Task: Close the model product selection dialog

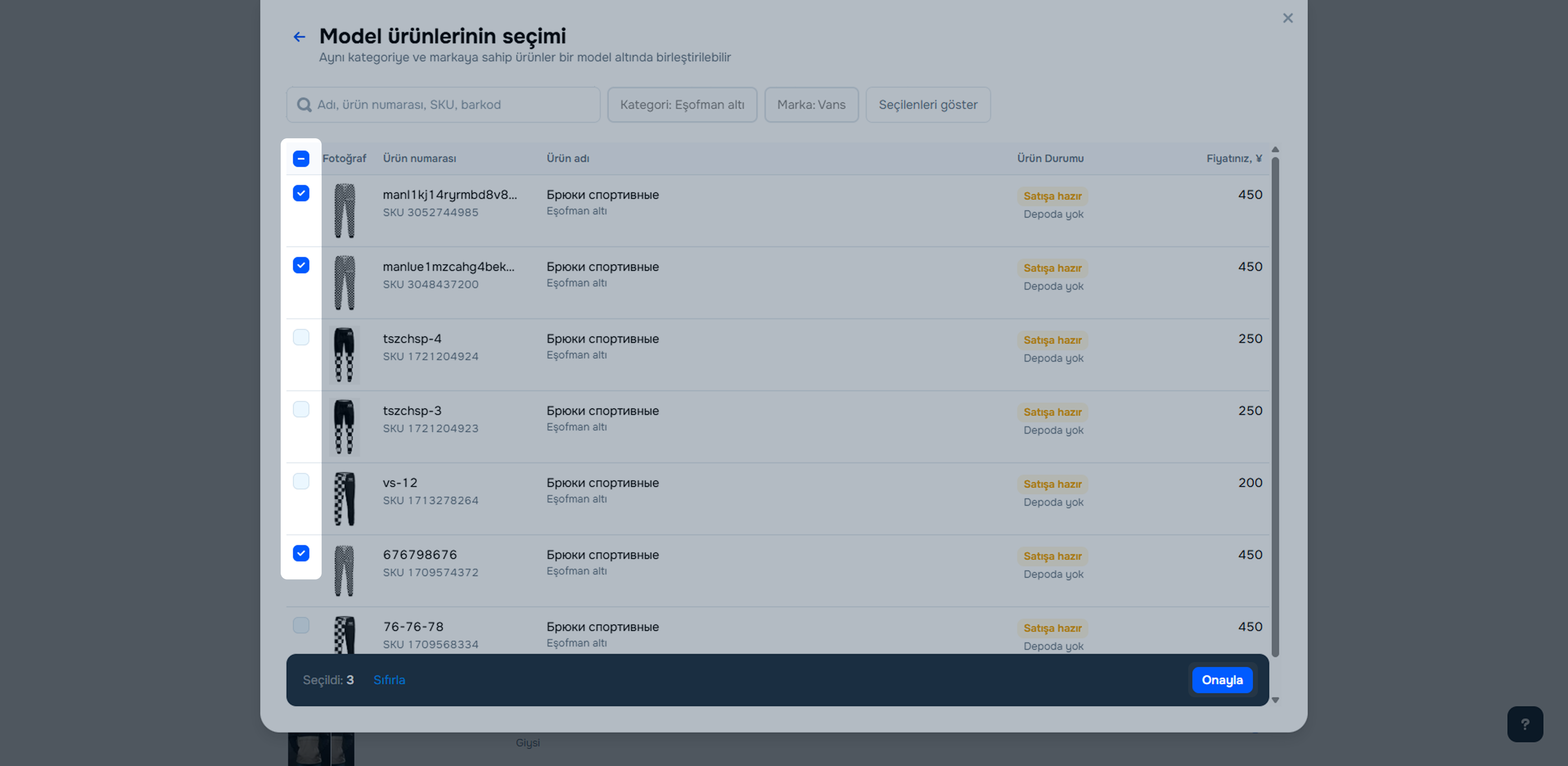Action: (x=1287, y=18)
